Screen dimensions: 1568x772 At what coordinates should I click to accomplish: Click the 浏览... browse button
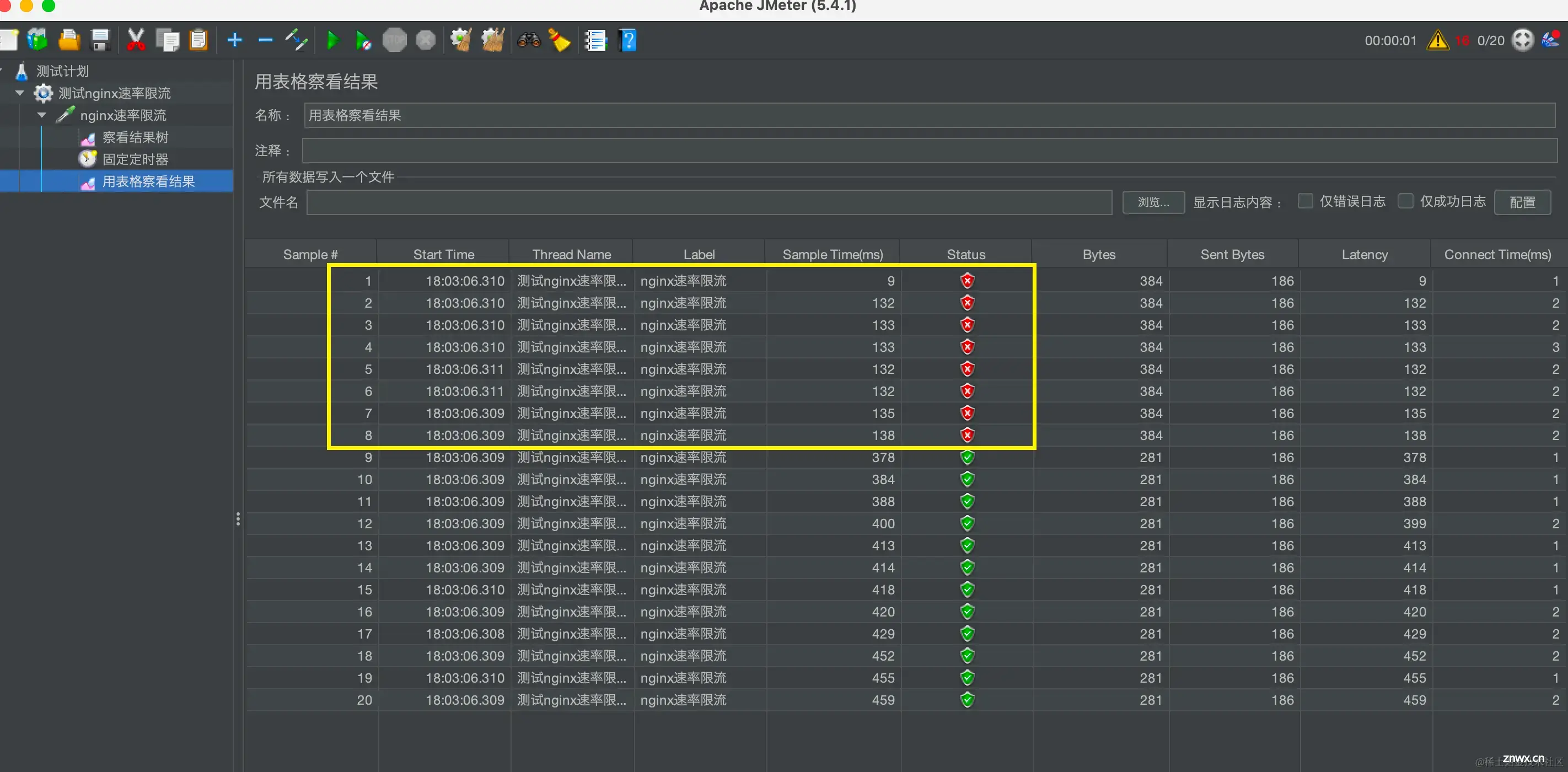(x=1153, y=202)
